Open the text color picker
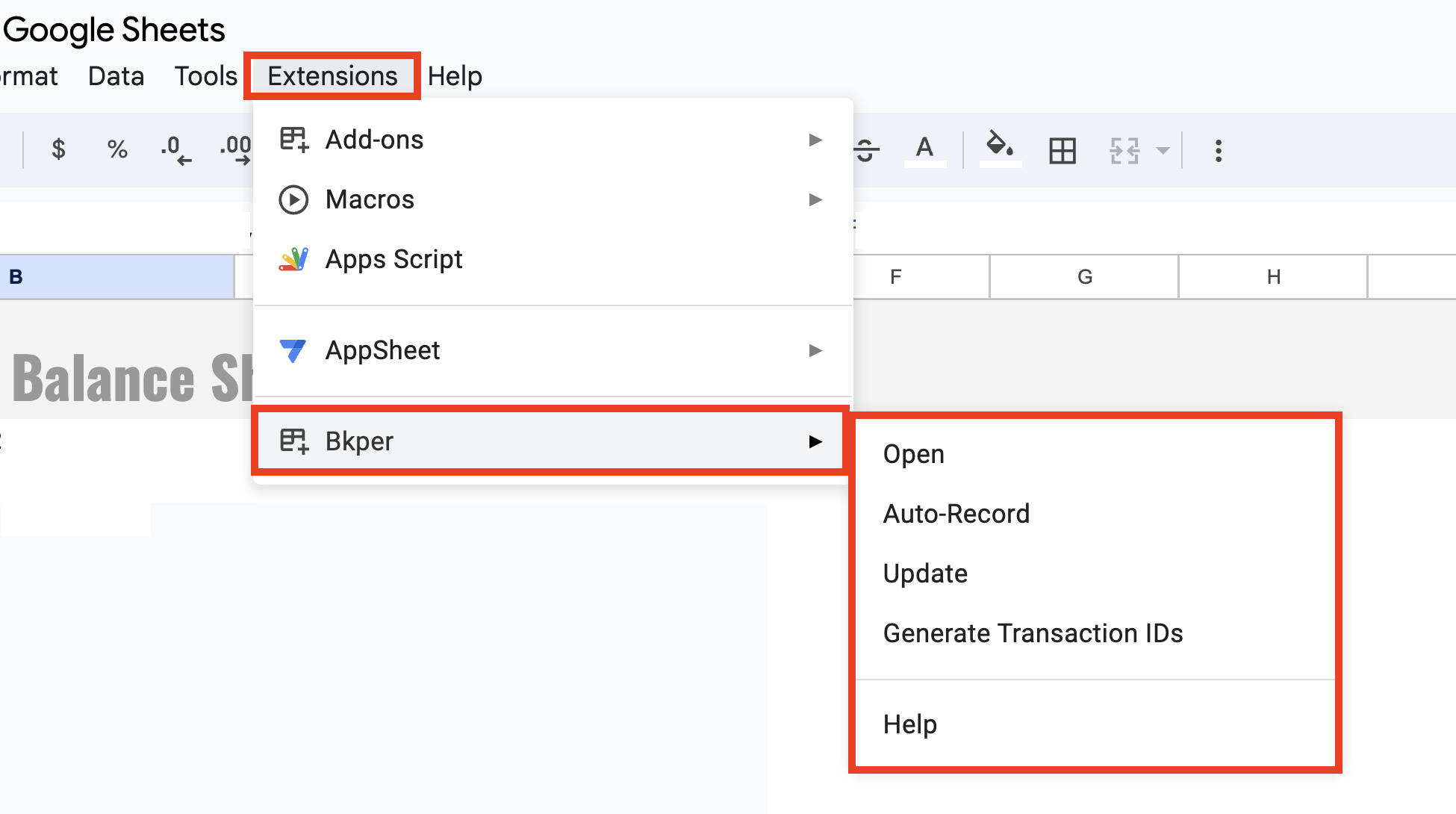Image resolution: width=1456 pixels, height=814 pixels. pyautogui.click(x=924, y=149)
